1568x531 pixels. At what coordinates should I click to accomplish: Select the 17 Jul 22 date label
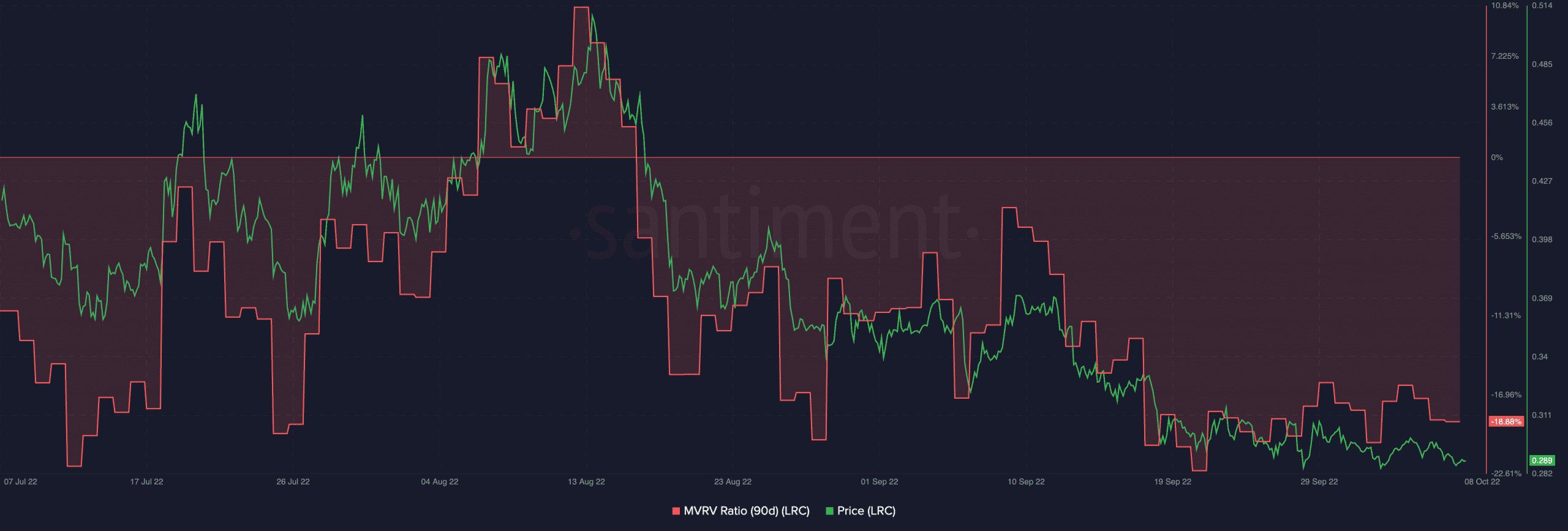pyautogui.click(x=146, y=481)
